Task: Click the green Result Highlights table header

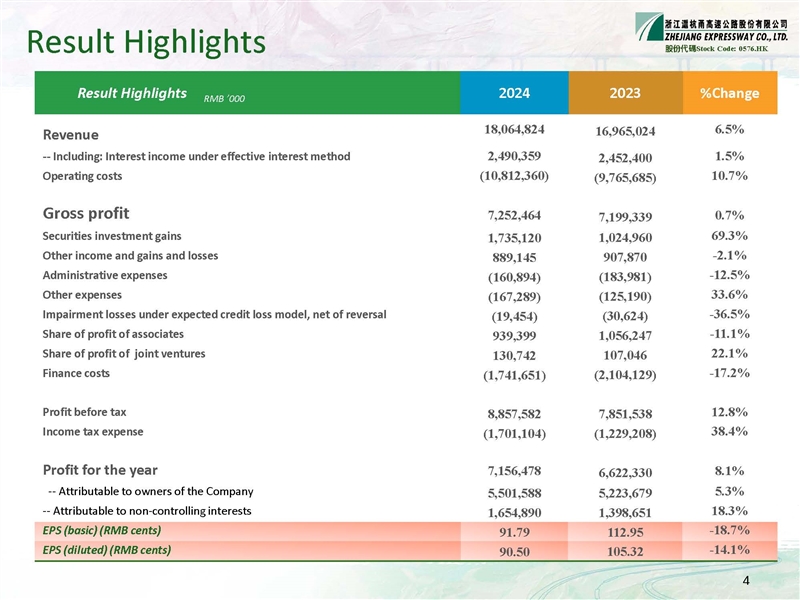Action: pyautogui.click(x=132, y=93)
